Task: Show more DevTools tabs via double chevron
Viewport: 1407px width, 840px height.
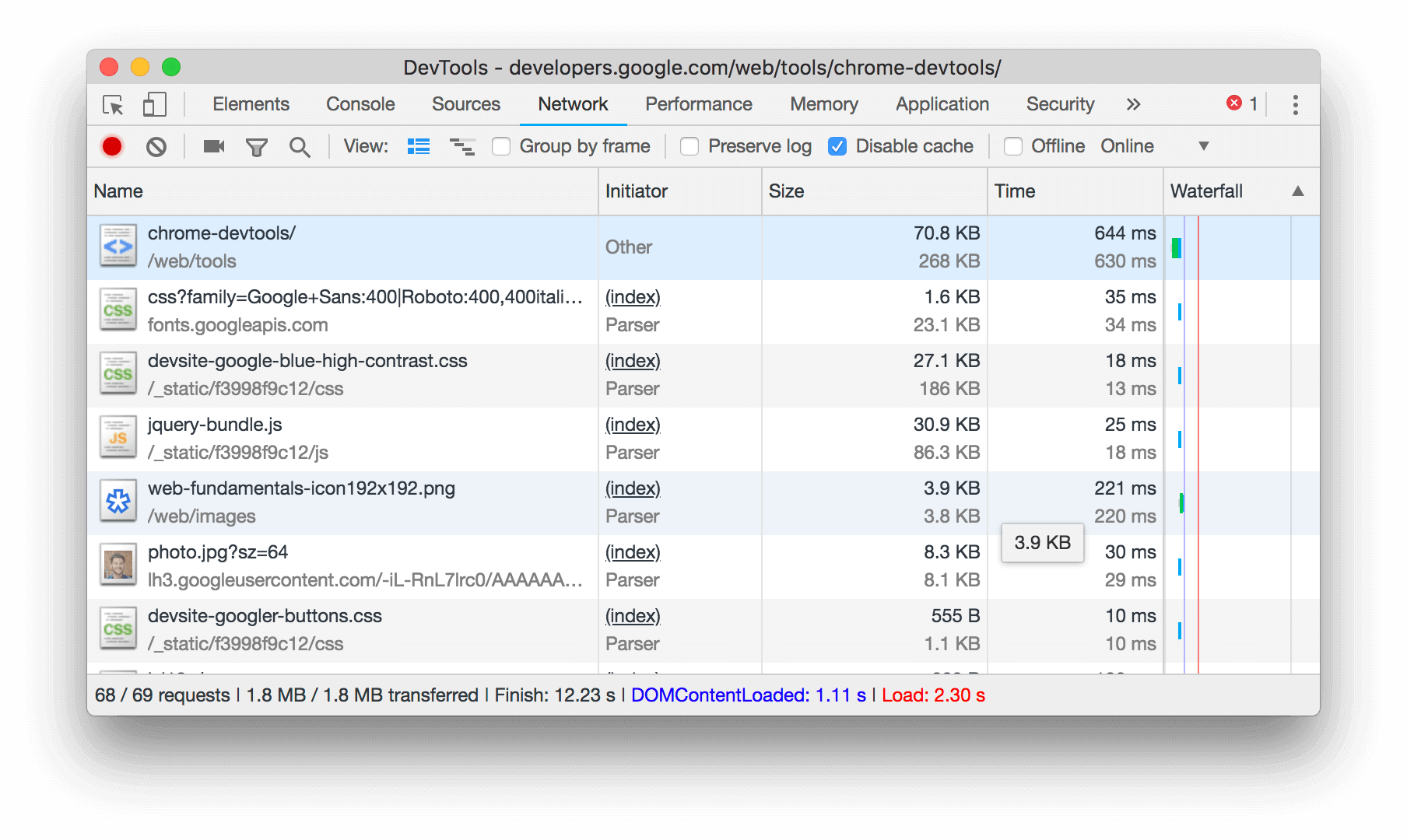Action: tap(1133, 104)
